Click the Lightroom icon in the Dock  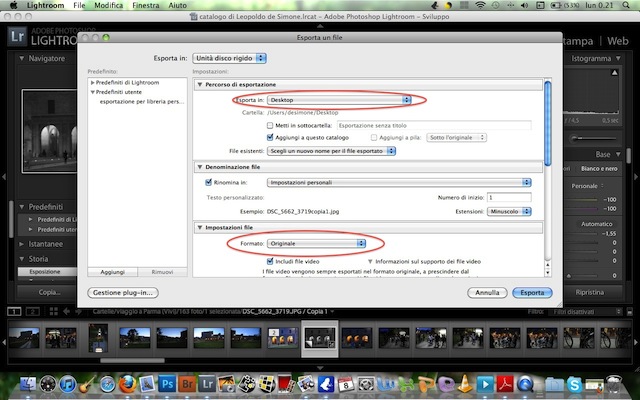pos(207,384)
